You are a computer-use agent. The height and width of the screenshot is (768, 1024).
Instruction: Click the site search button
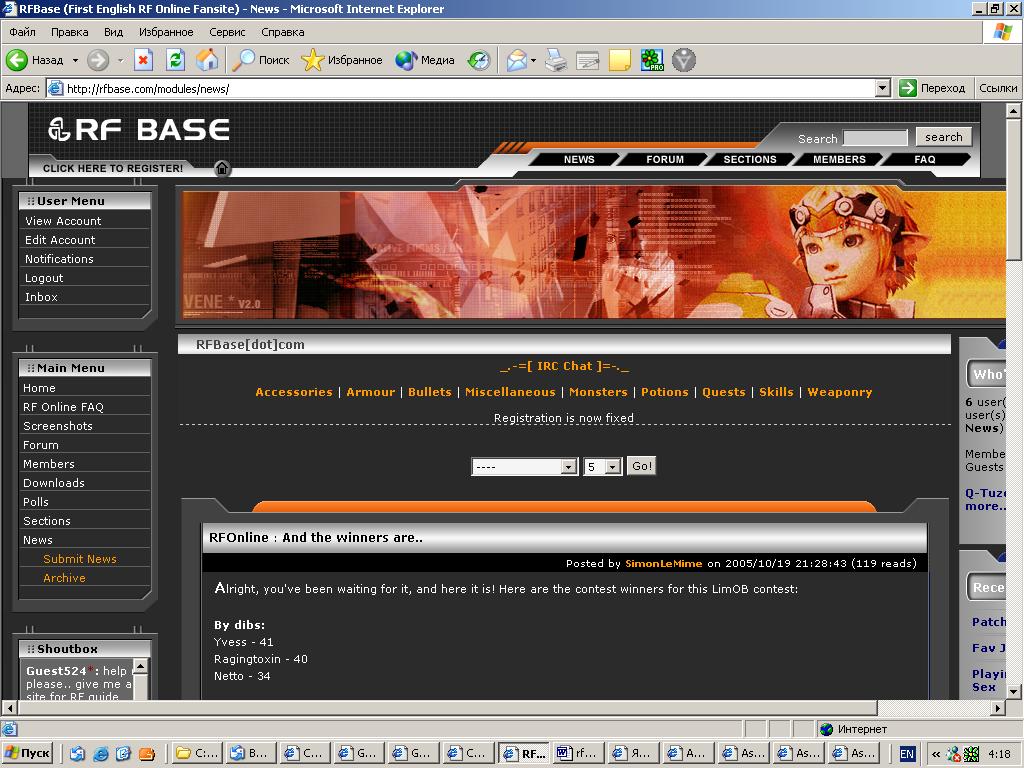click(944, 137)
